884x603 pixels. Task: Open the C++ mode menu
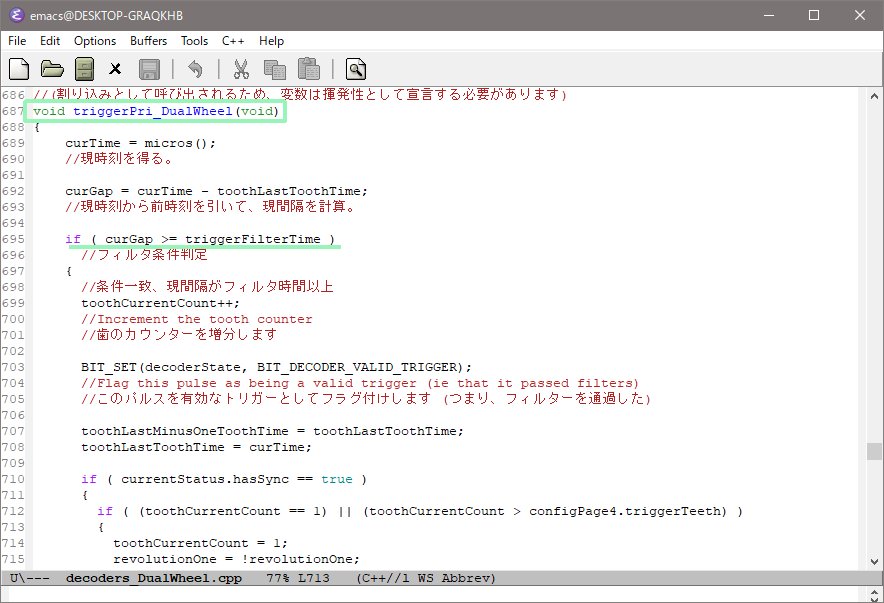[233, 41]
